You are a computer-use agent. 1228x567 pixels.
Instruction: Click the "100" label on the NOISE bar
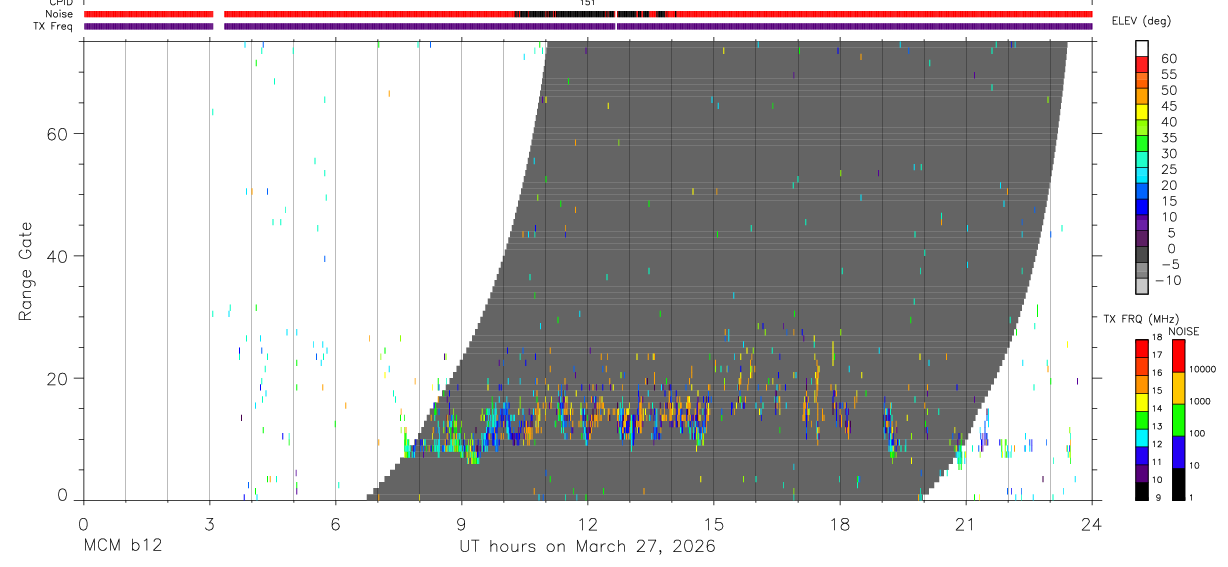point(1197,434)
